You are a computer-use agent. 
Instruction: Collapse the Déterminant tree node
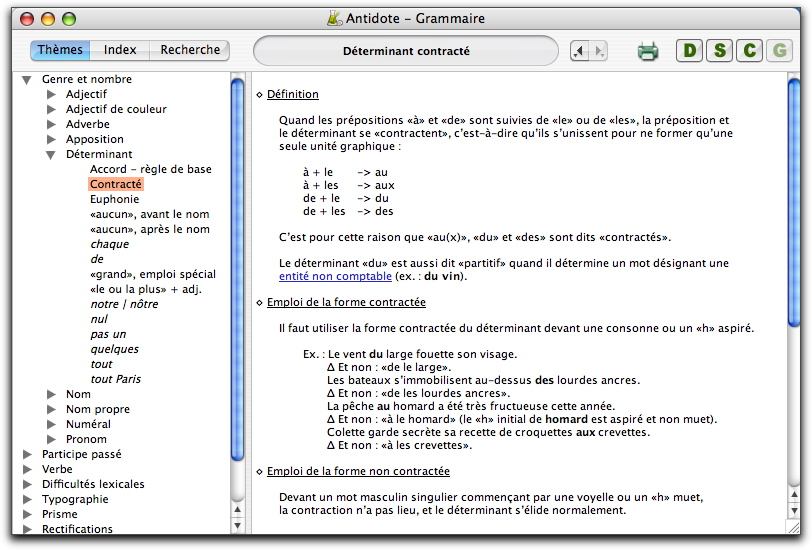click(51, 155)
